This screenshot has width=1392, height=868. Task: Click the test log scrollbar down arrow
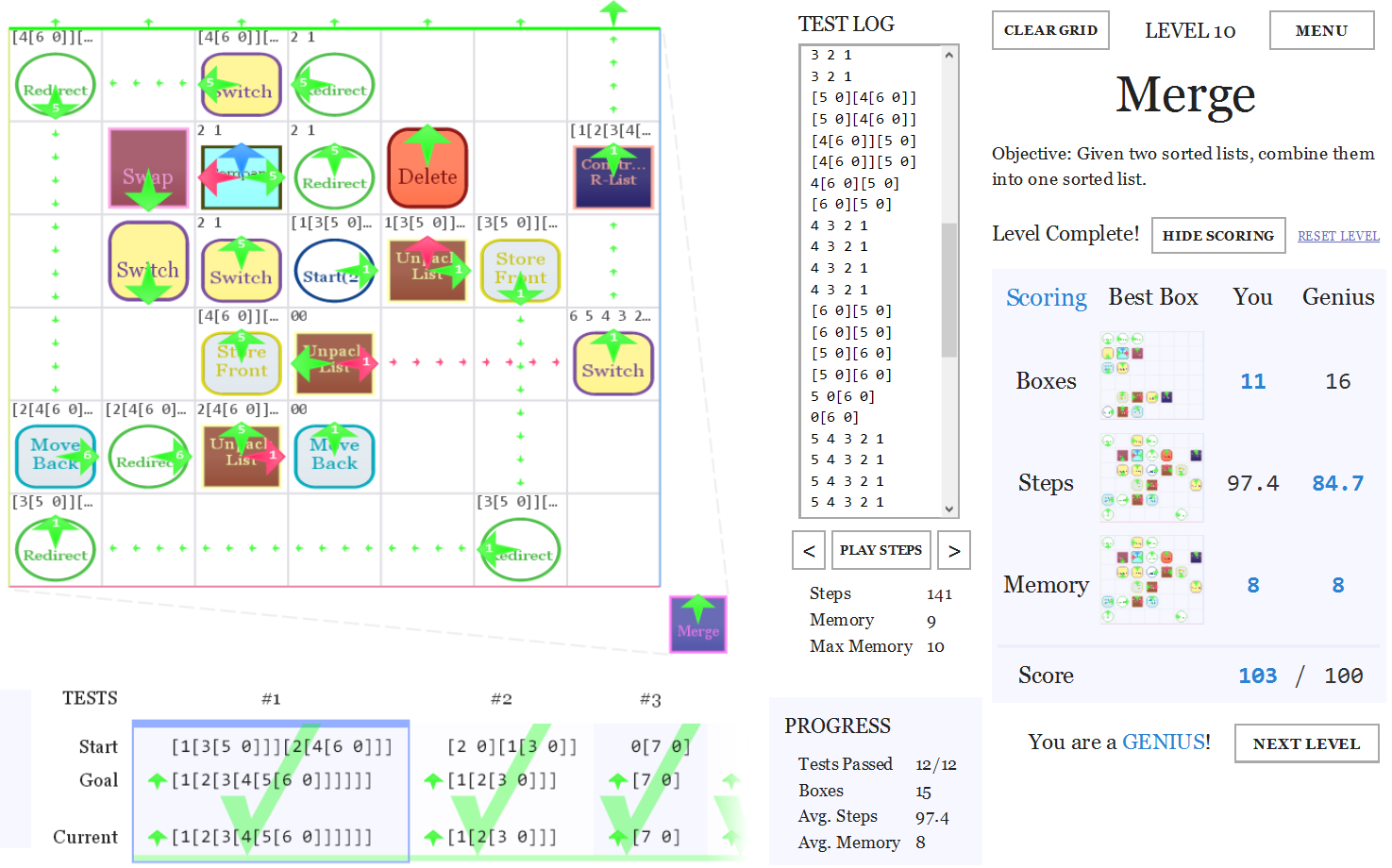[949, 509]
